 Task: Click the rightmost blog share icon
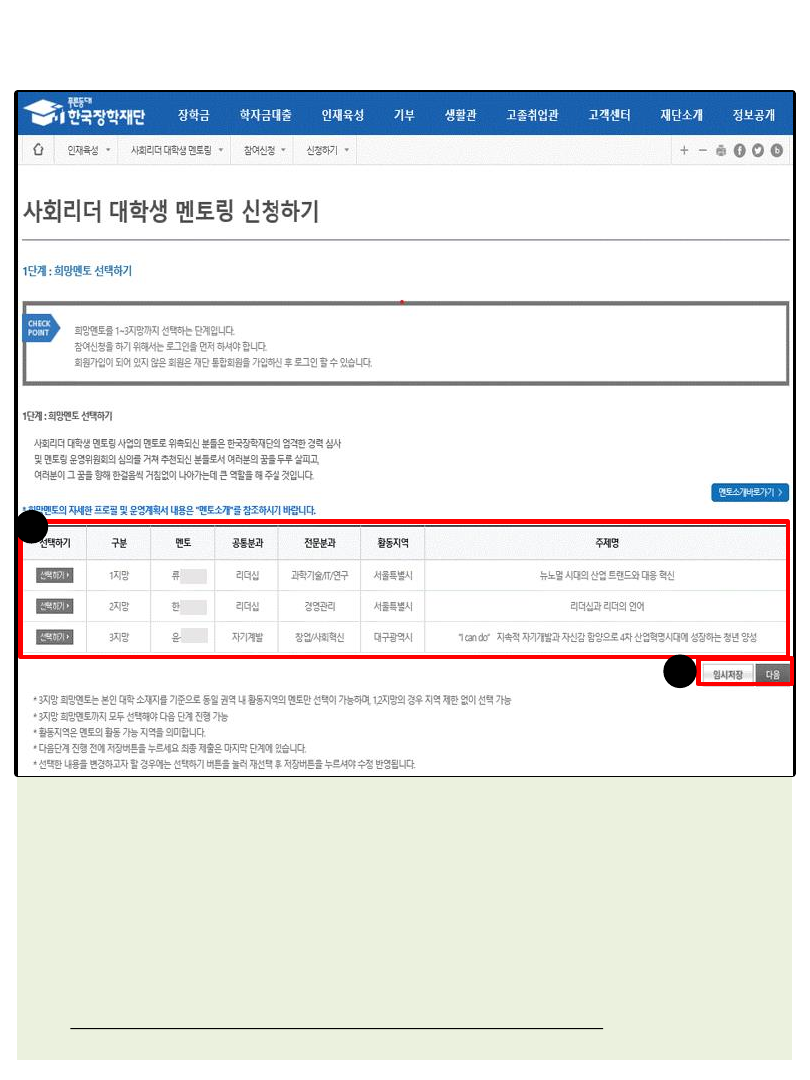(777, 151)
